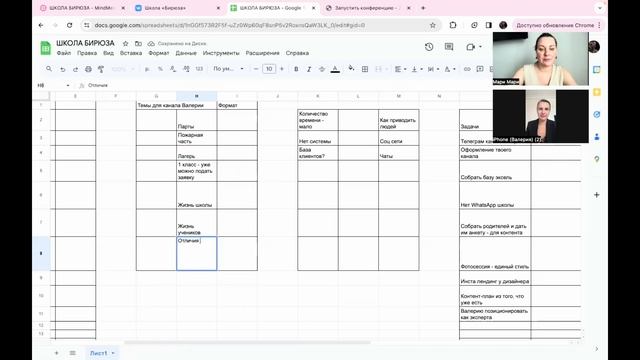Open the text color picker
Image resolution: width=640 pixels, height=360 pixels.
tap(335, 69)
